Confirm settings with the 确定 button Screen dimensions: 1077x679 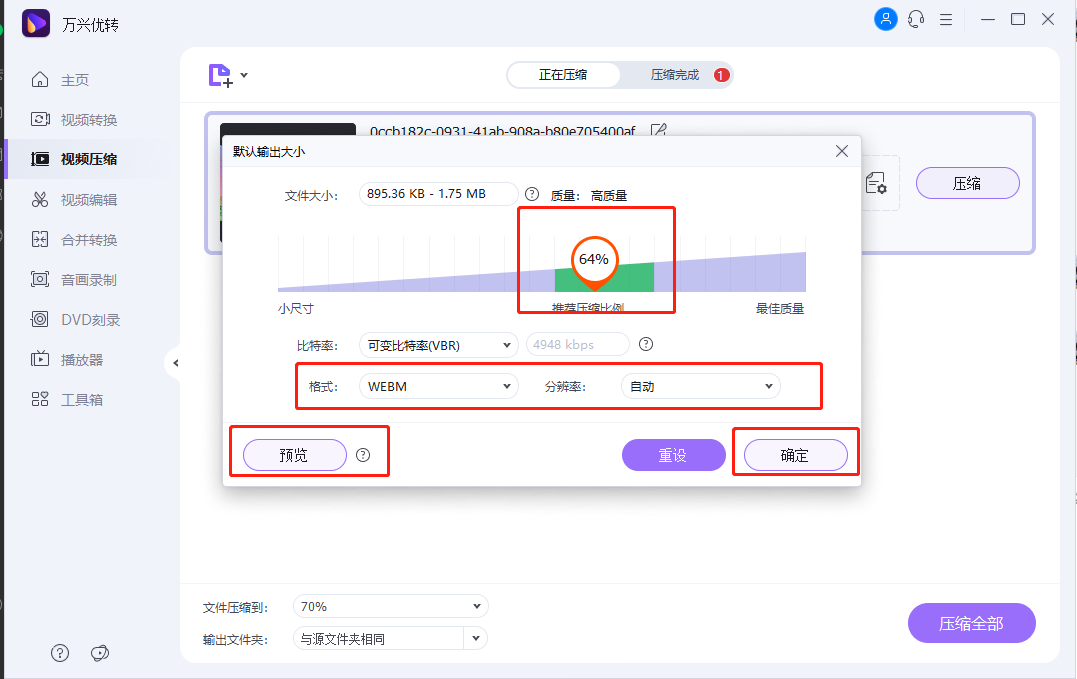tap(795, 455)
